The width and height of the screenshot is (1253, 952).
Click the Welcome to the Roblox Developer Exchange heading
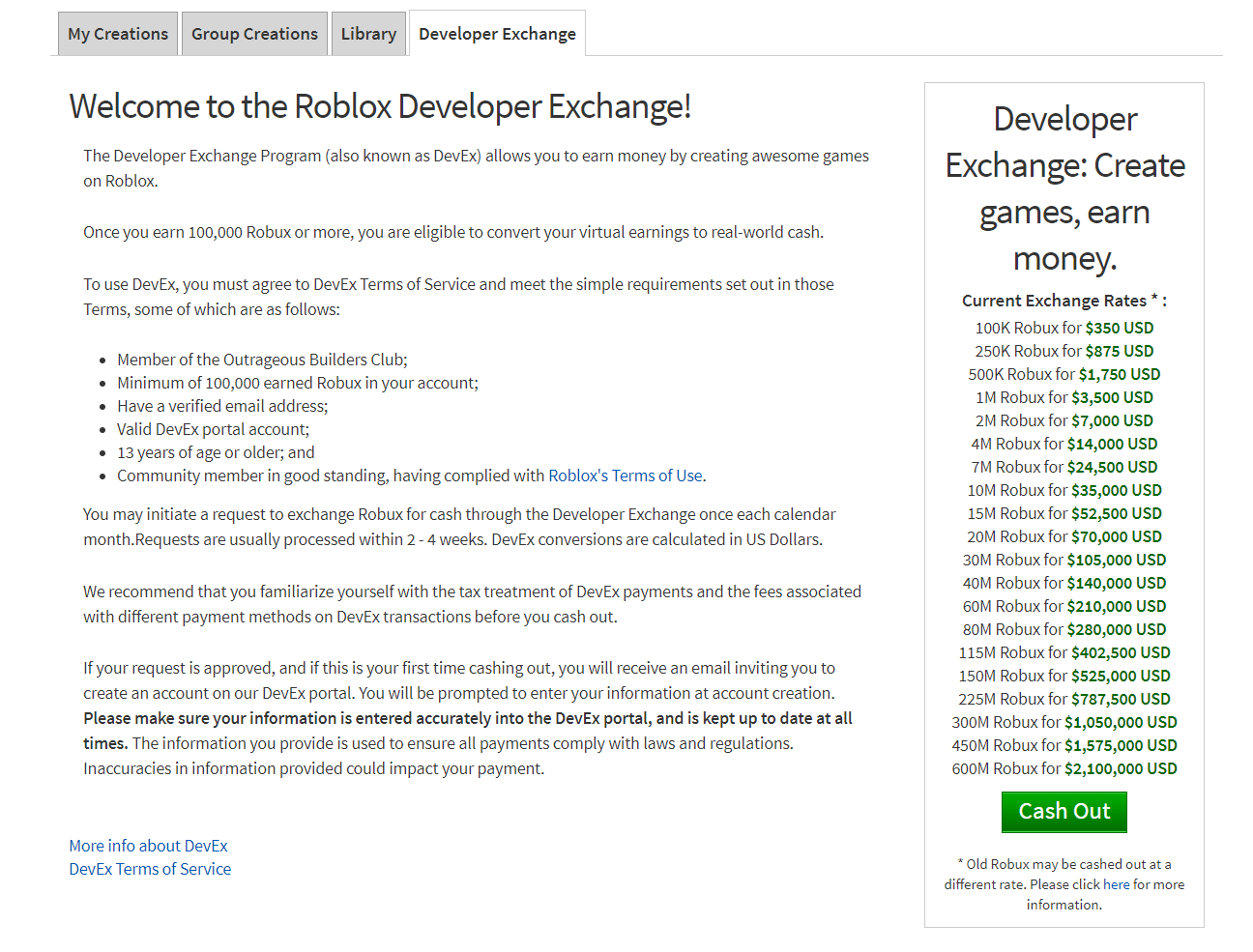[x=380, y=106]
